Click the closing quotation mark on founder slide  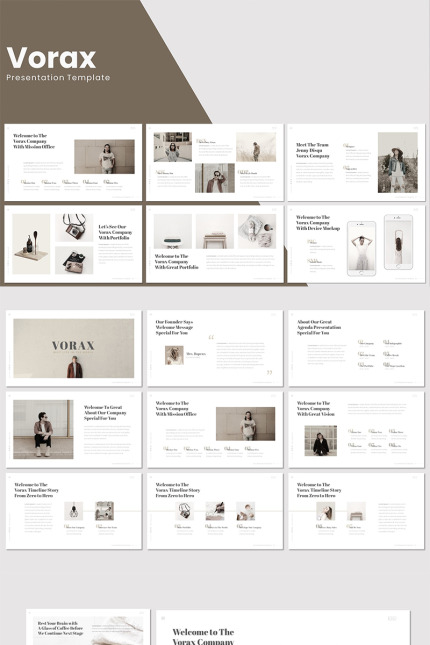point(269,373)
